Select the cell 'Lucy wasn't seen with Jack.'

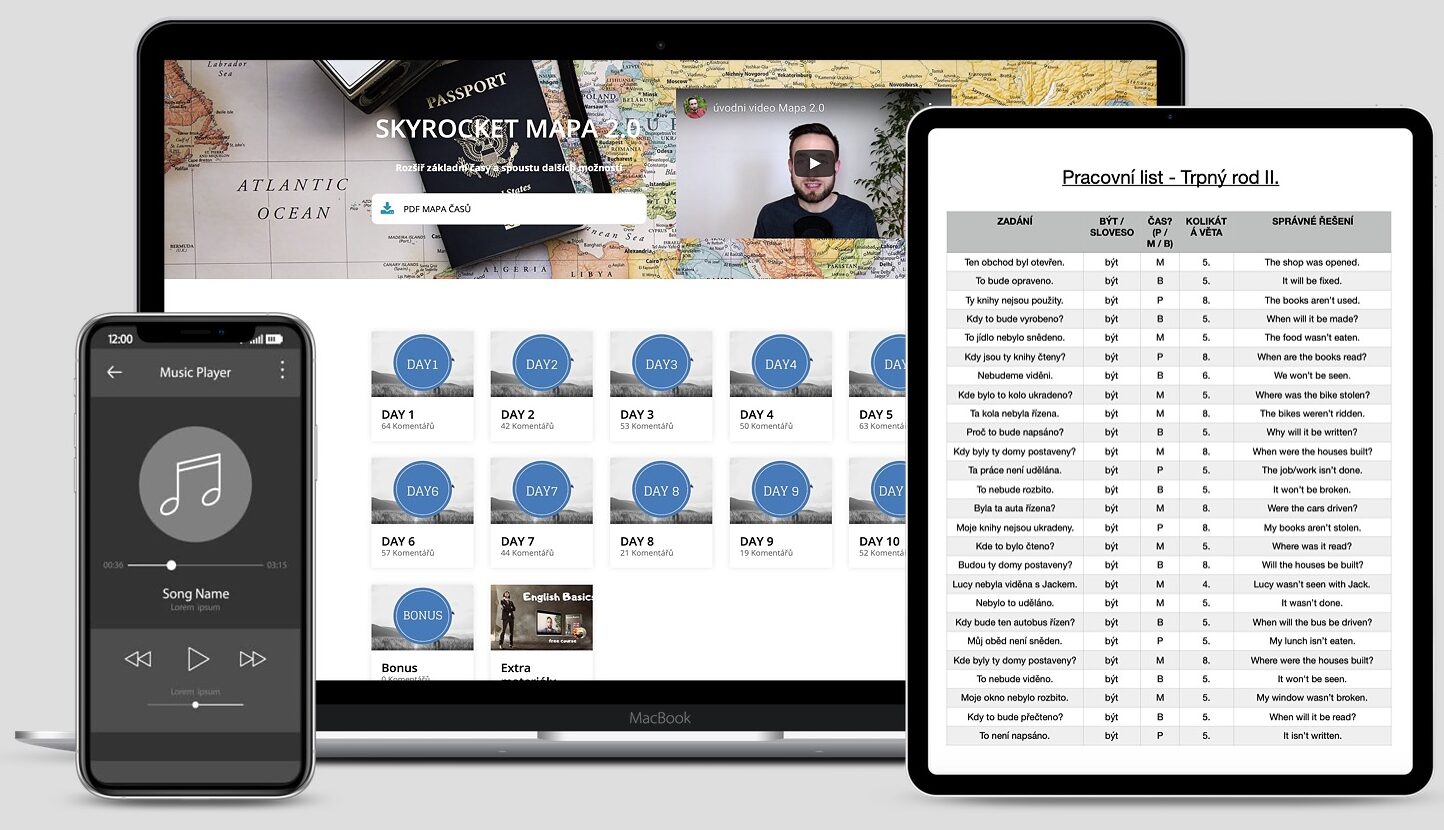[x=1312, y=584]
